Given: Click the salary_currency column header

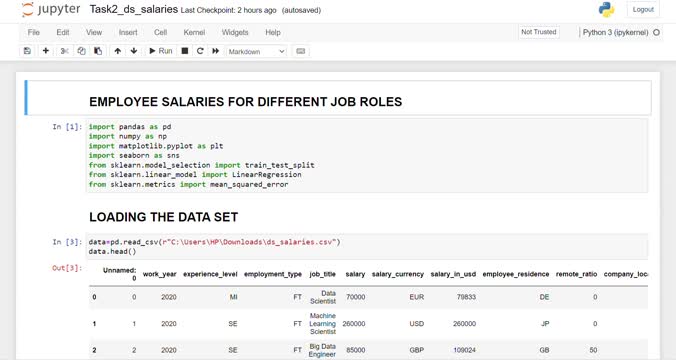Looking at the screenshot, I should (398, 274).
